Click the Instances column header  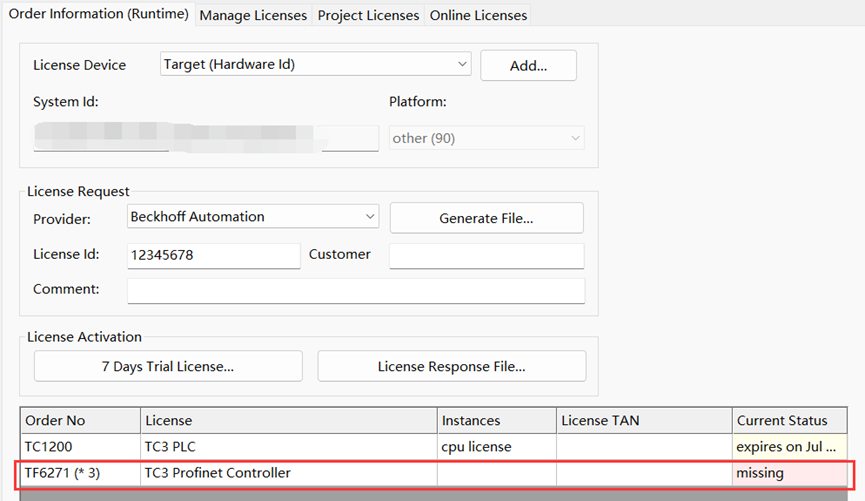coord(497,420)
